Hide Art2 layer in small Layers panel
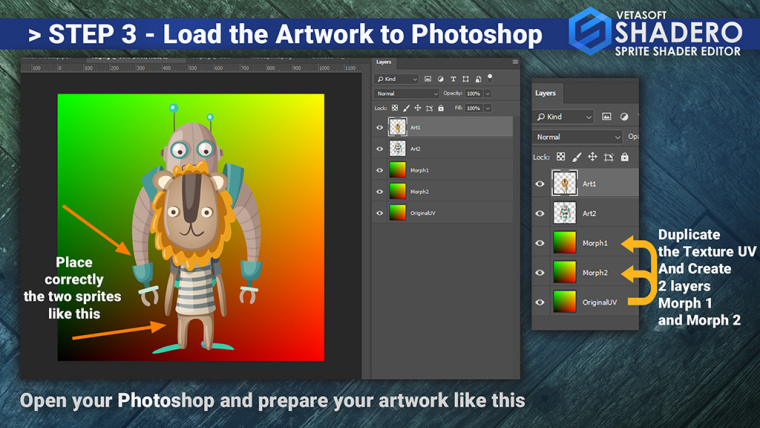This screenshot has width=760, height=428. [380, 149]
